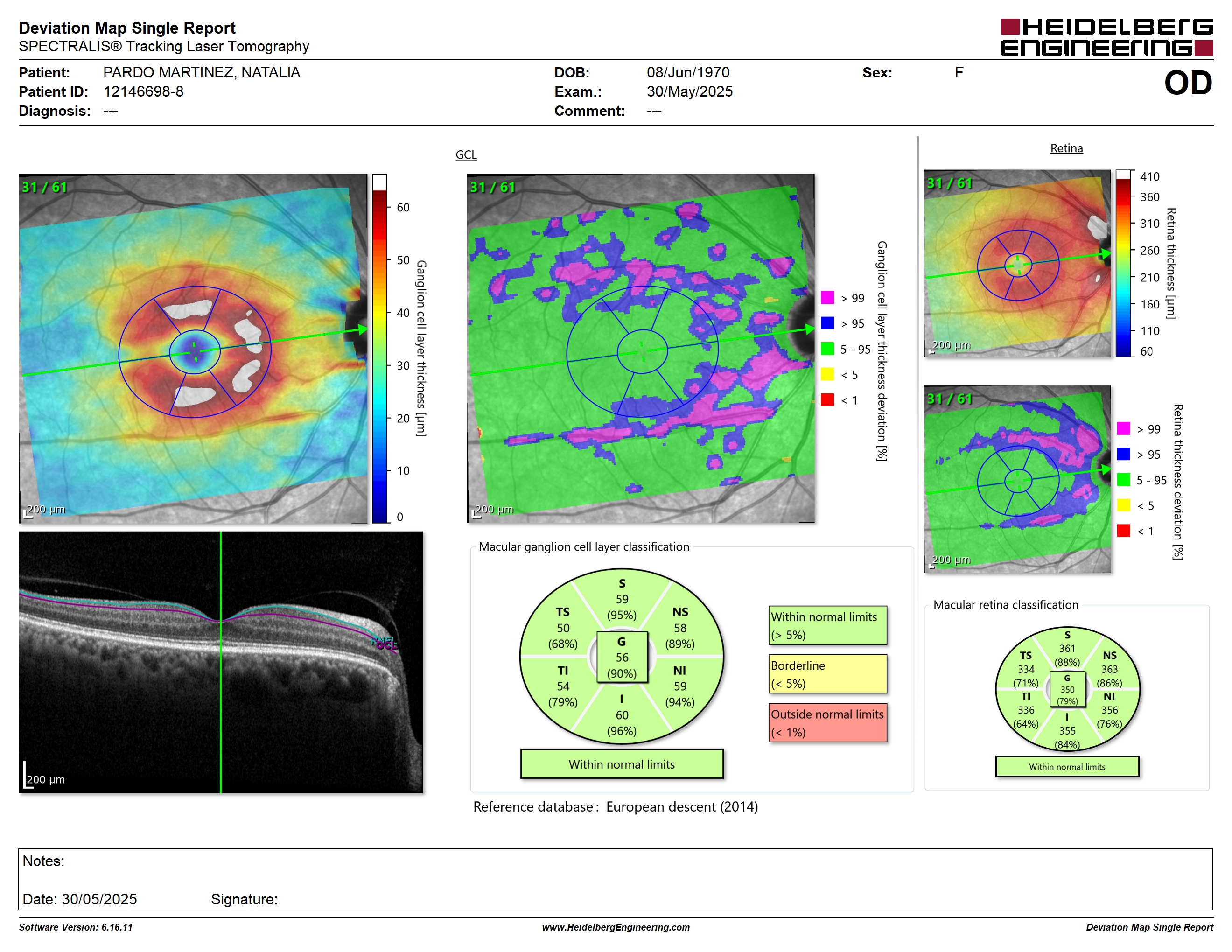Click the Retina Within normal limits result box
Image resolution: width=1232 pixels, height=952 pixels.
pyautogui.click(x=1067, y=766)
